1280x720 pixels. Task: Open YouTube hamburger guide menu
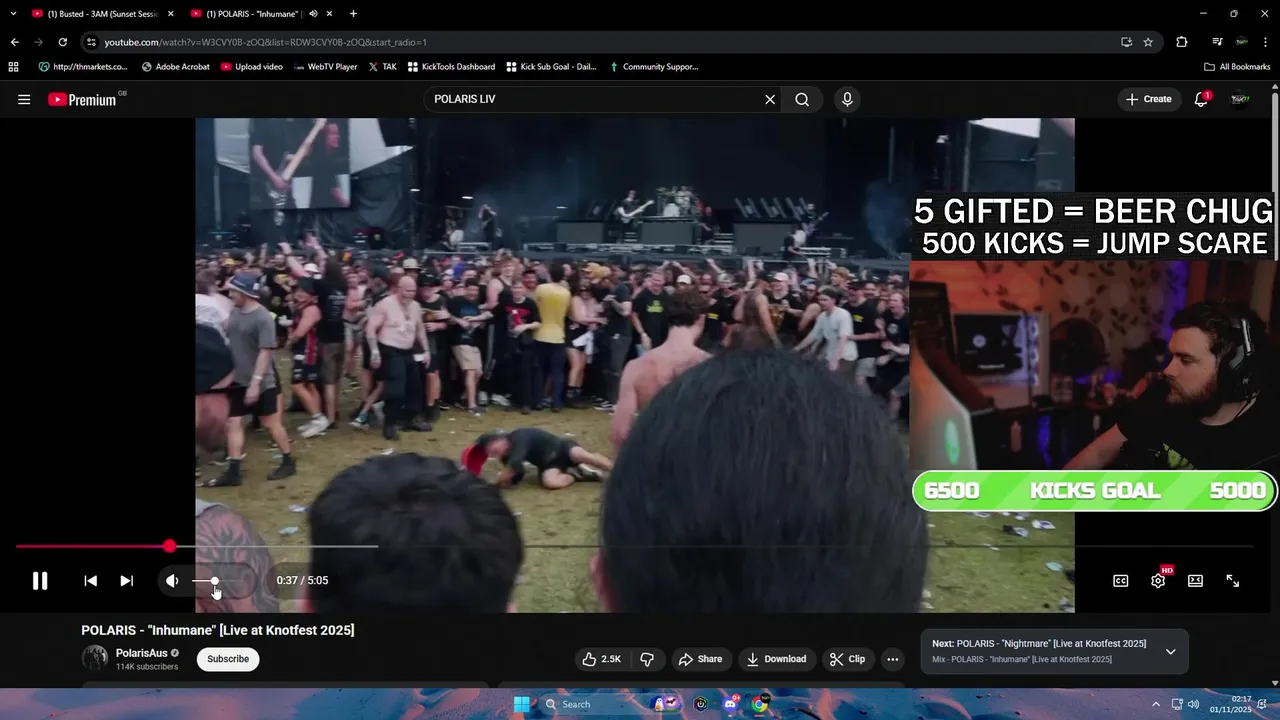[24, 99]
